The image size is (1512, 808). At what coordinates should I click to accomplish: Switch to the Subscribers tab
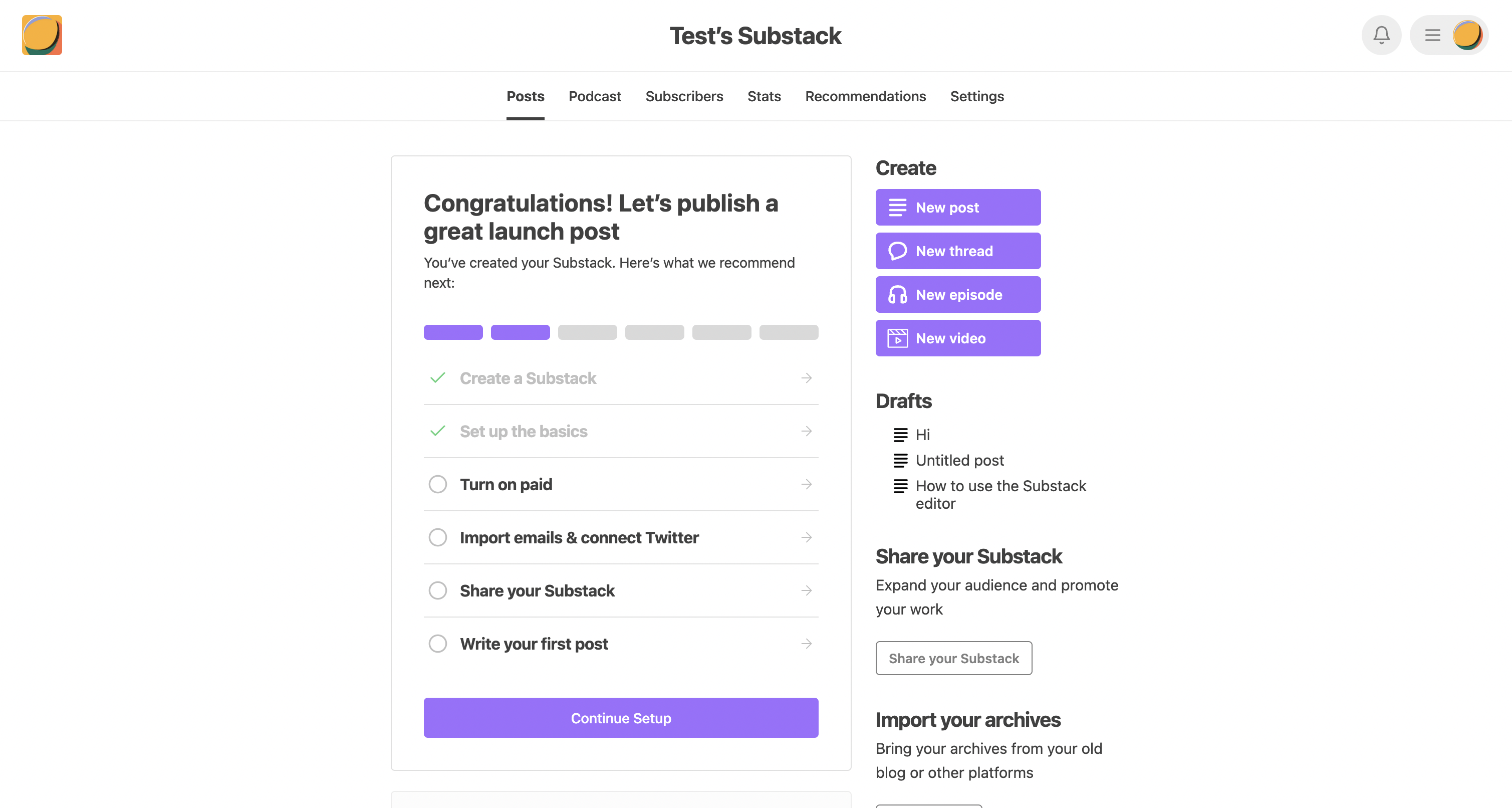click(x=684, y=96)
